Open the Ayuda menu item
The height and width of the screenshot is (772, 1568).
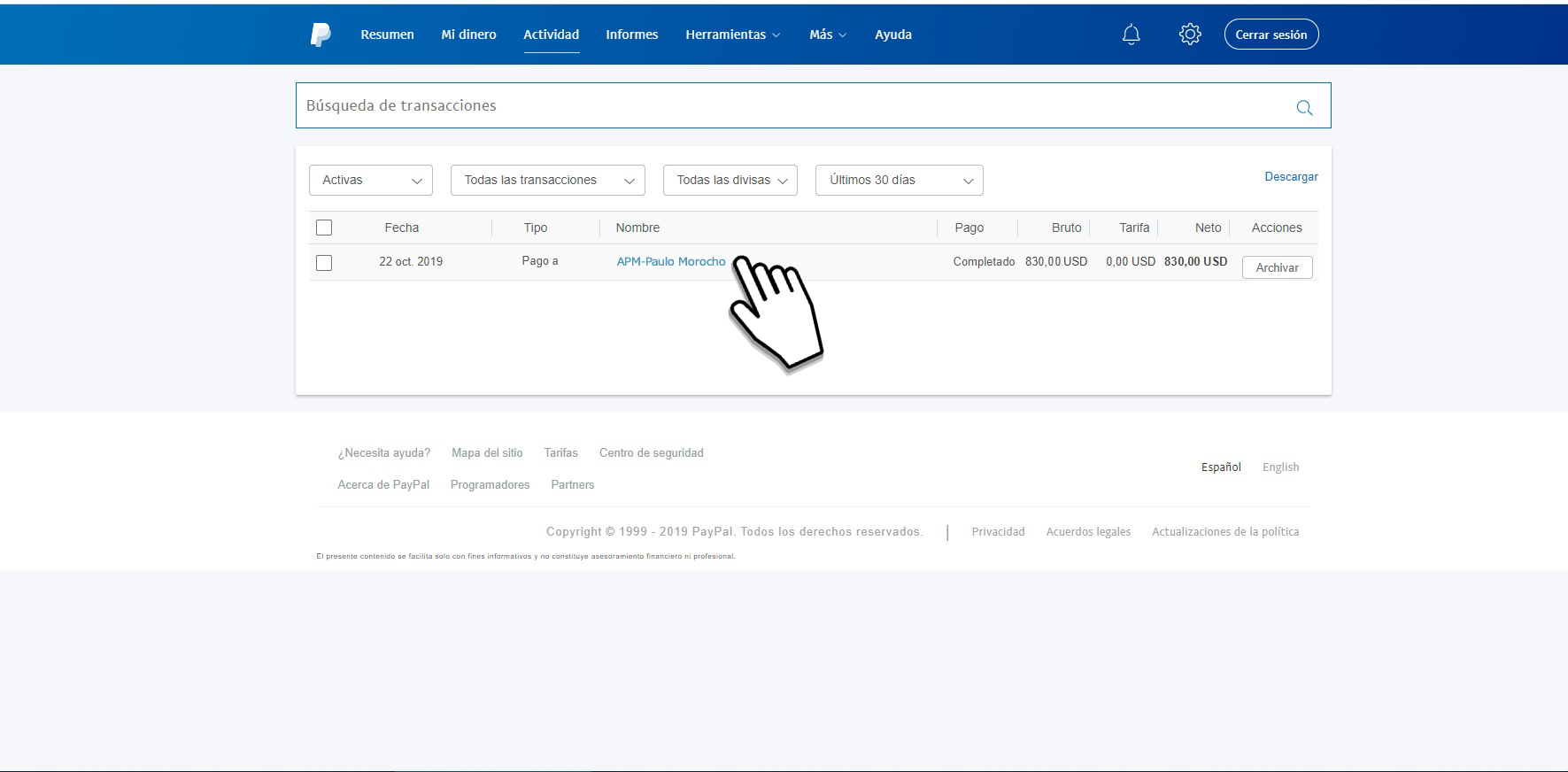coord(893,35)
